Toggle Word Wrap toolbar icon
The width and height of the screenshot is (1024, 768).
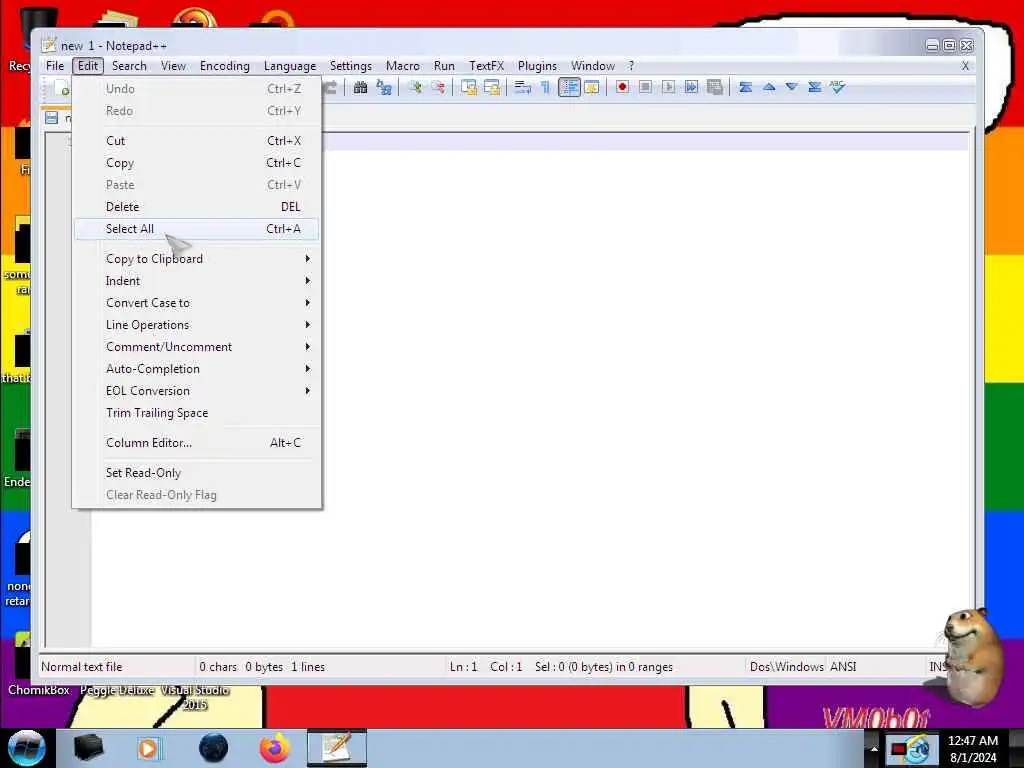(x=522, y=88)
